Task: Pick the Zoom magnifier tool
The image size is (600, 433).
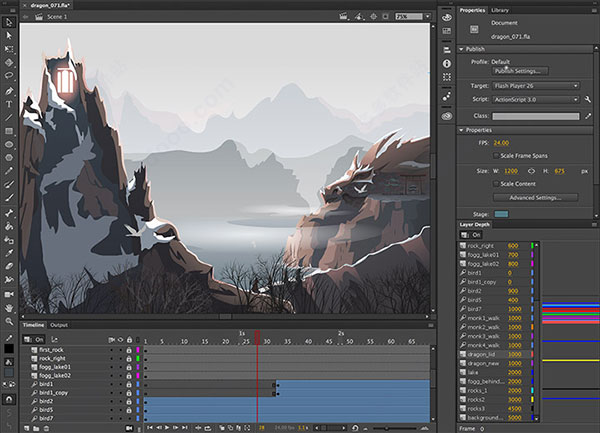Action: point(9,322)
